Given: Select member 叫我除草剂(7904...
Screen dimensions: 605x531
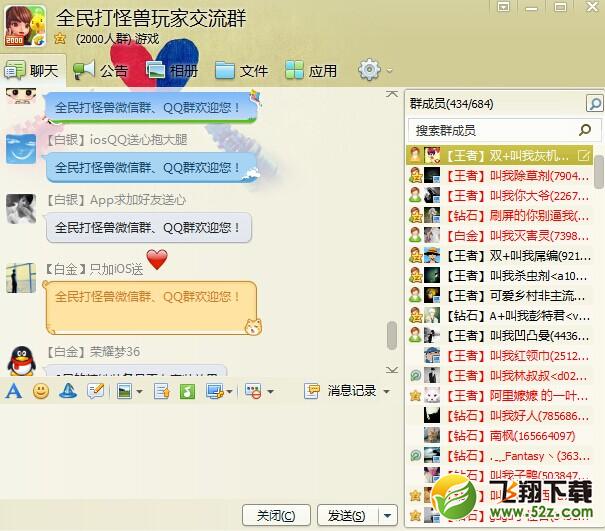Looking at the screenshot, I should [x=499, y=176].
